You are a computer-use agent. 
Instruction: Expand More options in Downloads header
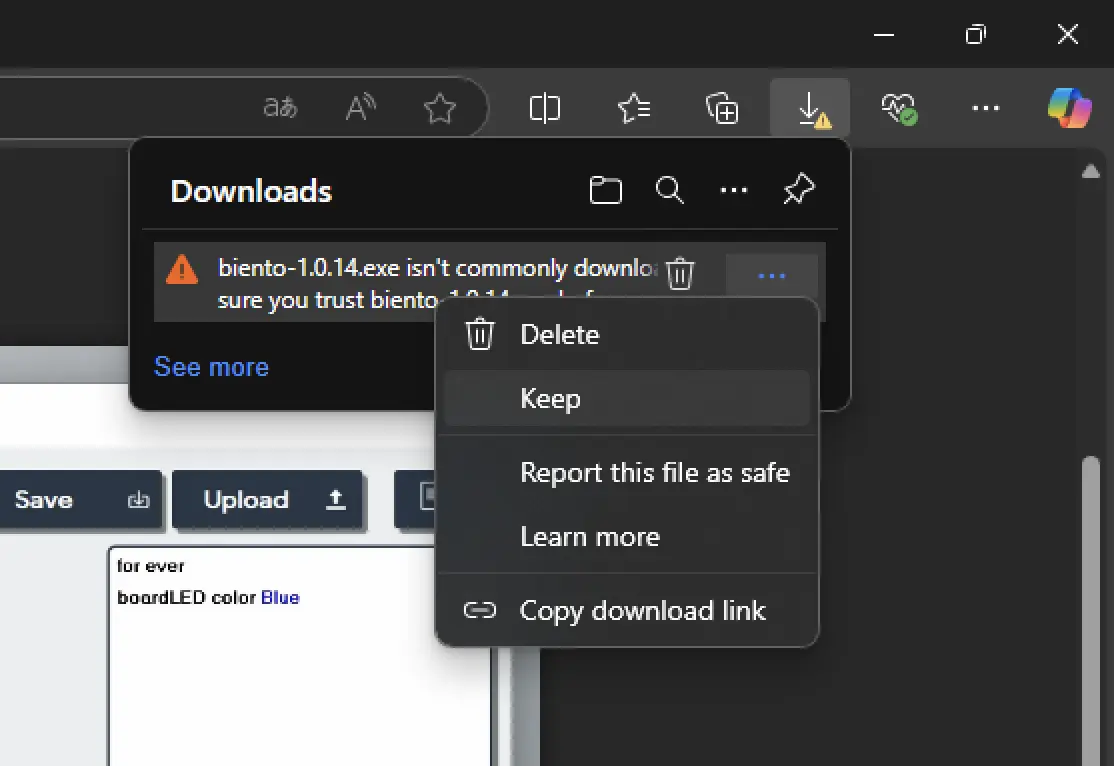click(x=734, y=190)
